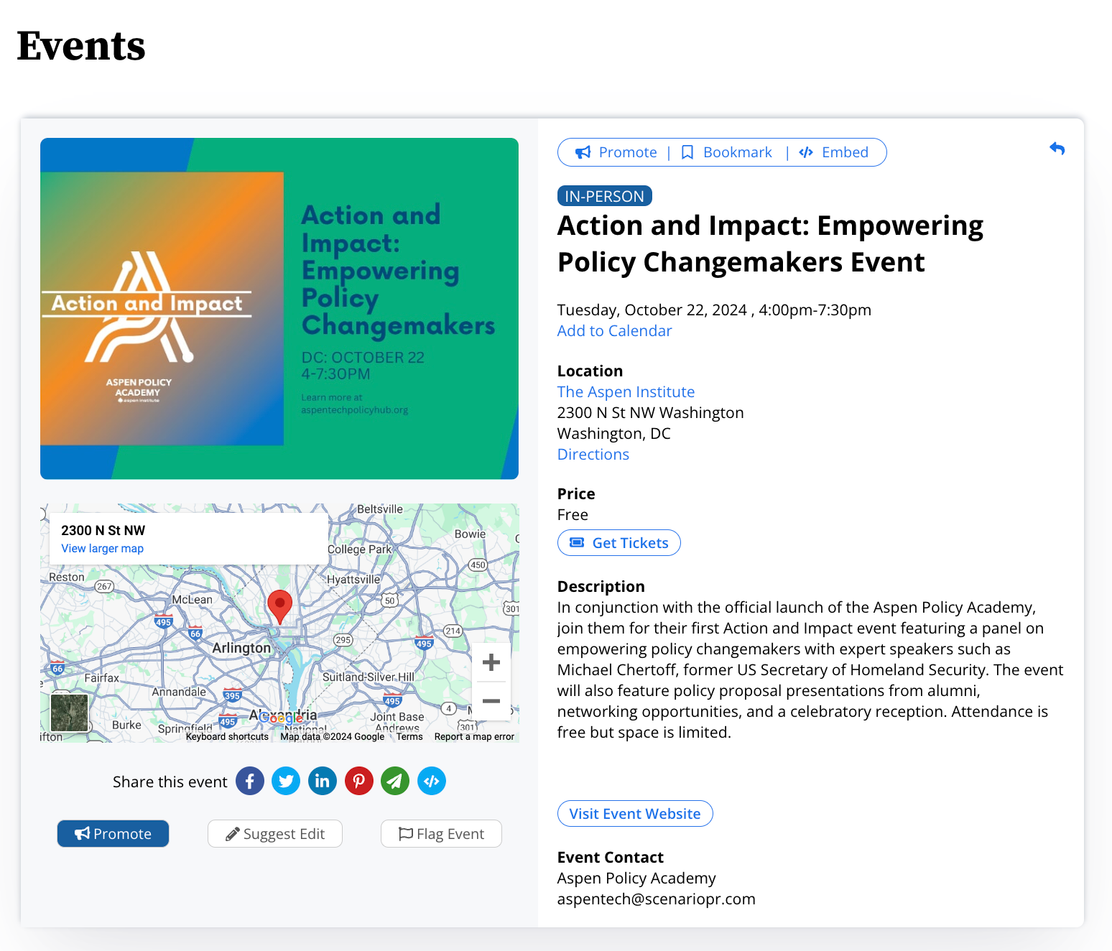Screen dimensions: 1112x951
Task: Open map Keyboard shortcuts
Action: coord(227,737)
